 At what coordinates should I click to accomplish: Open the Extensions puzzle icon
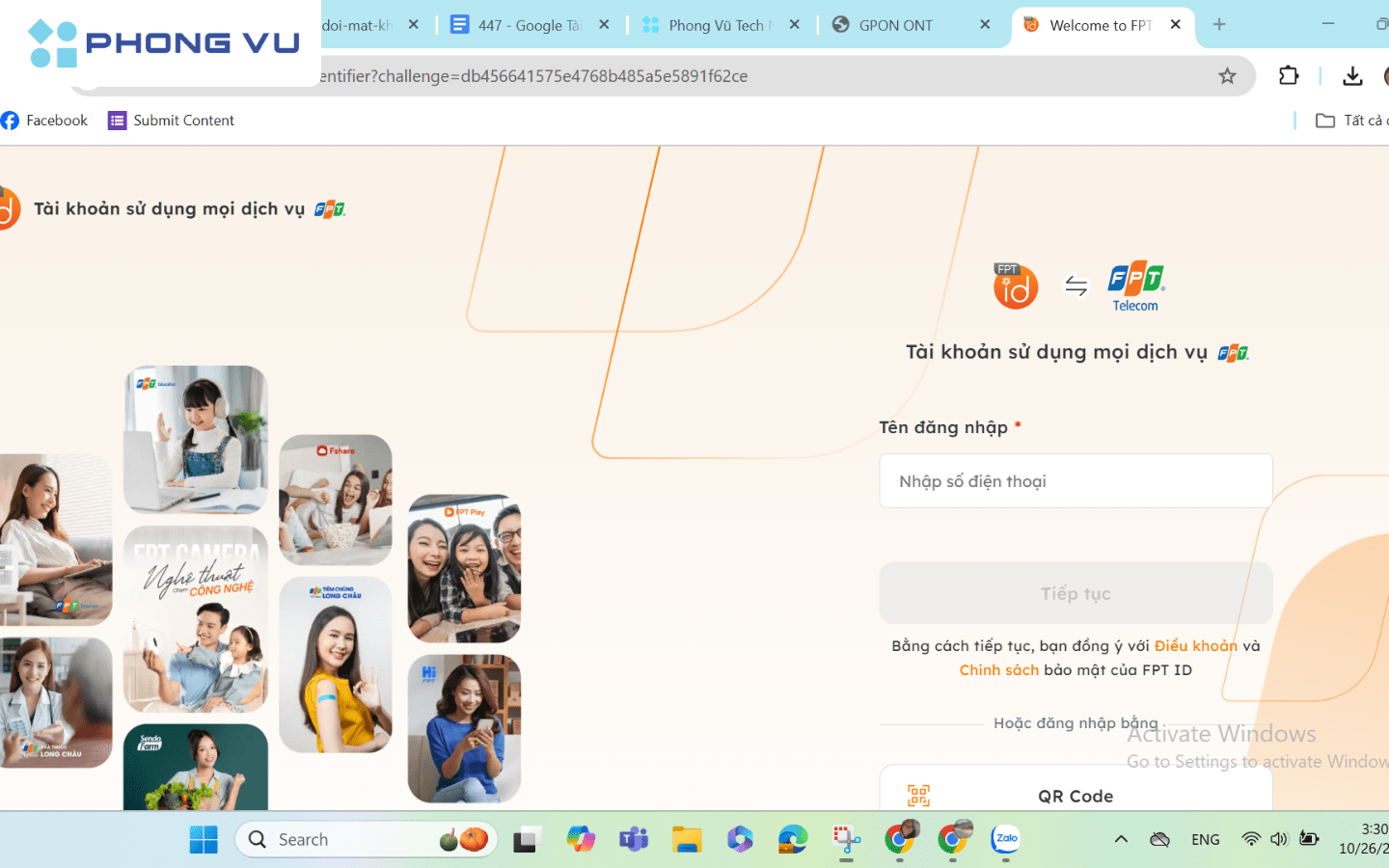click(x=1289, y=76)
